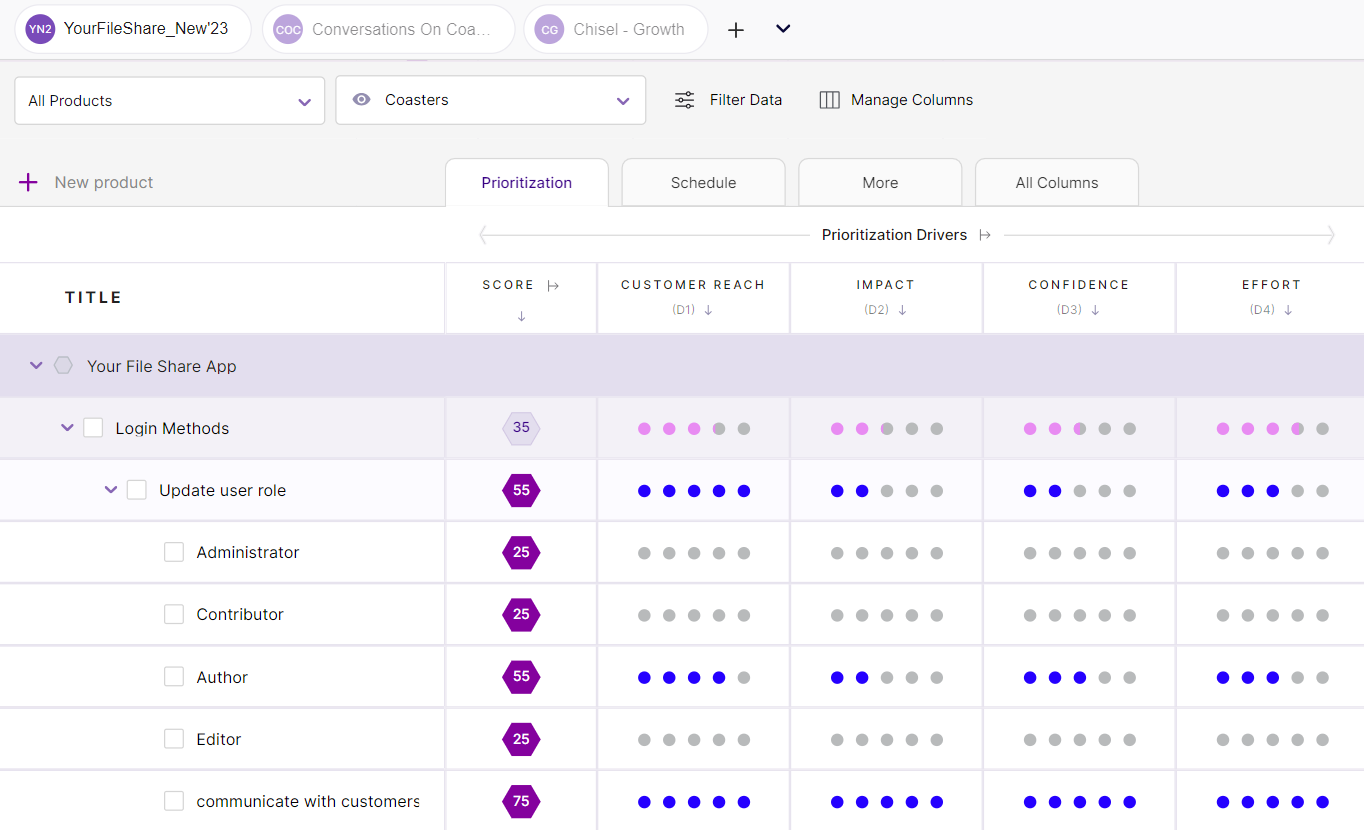Switch to the Chisel - Growth workspace
Screen dimensions: 1364x830
click(615, 29)
